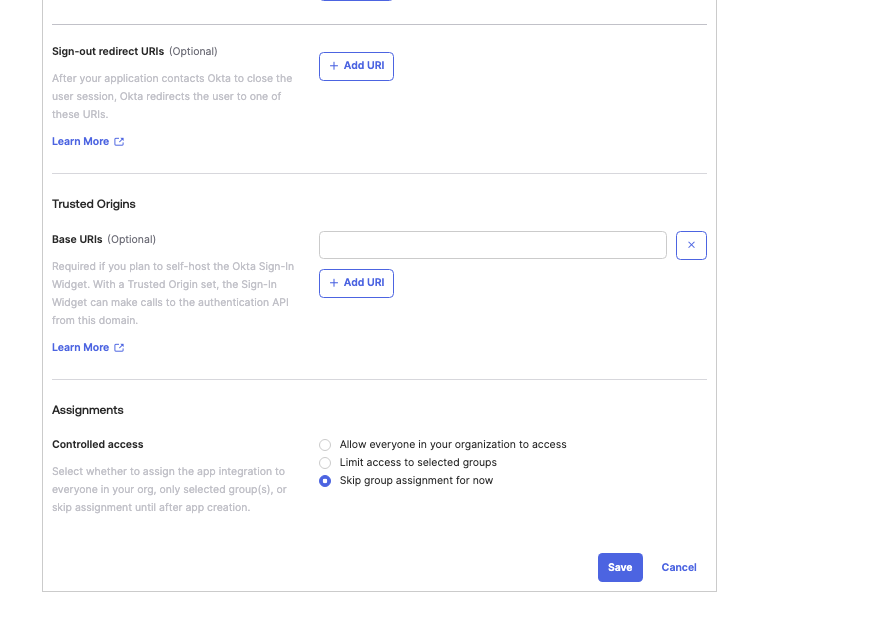Click the external link icon beside sign-out Learn More
This screenshot has height=620, width=886.
[x=119, y=141]
